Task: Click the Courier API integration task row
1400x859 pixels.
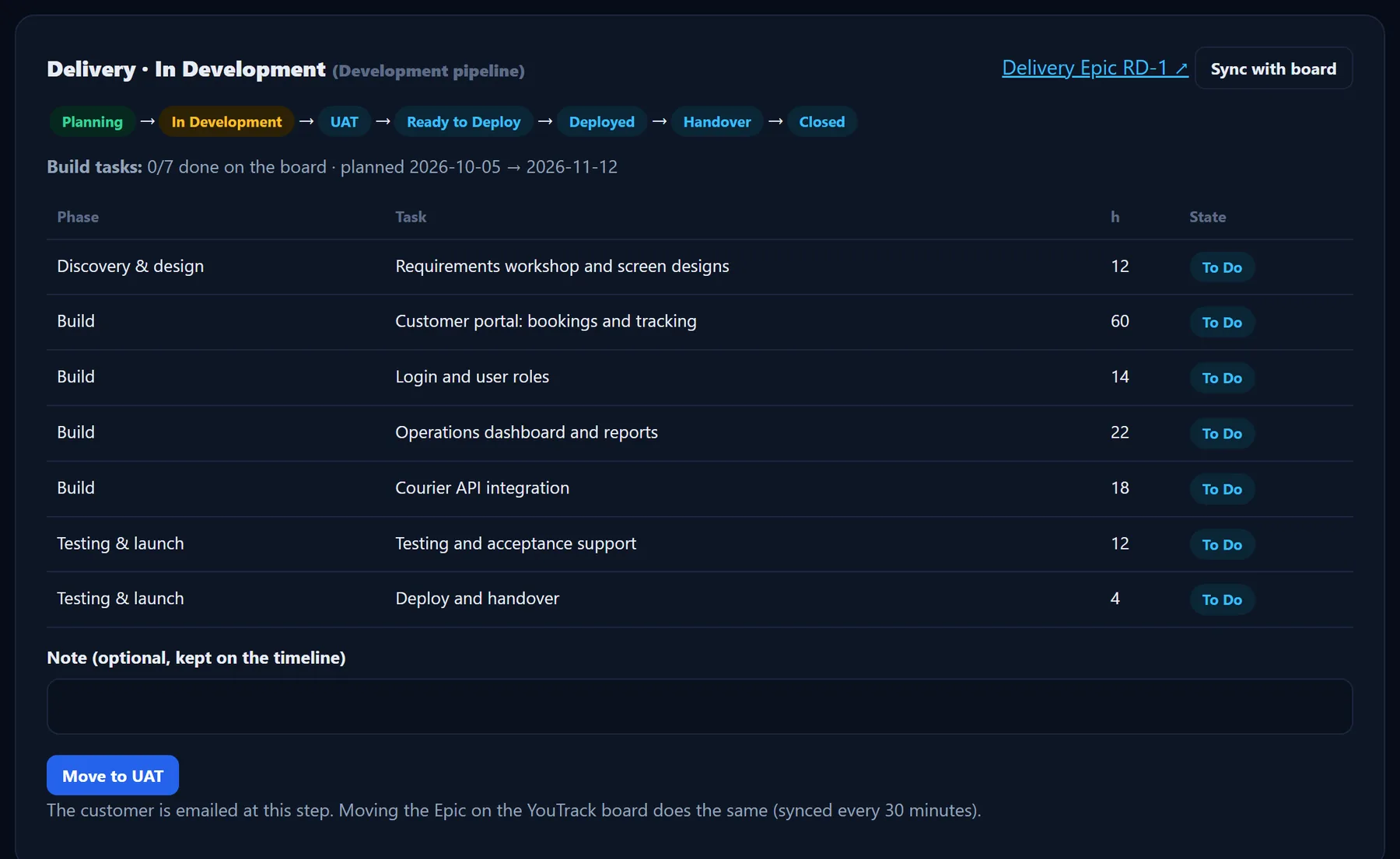Action: click(699, 489)
